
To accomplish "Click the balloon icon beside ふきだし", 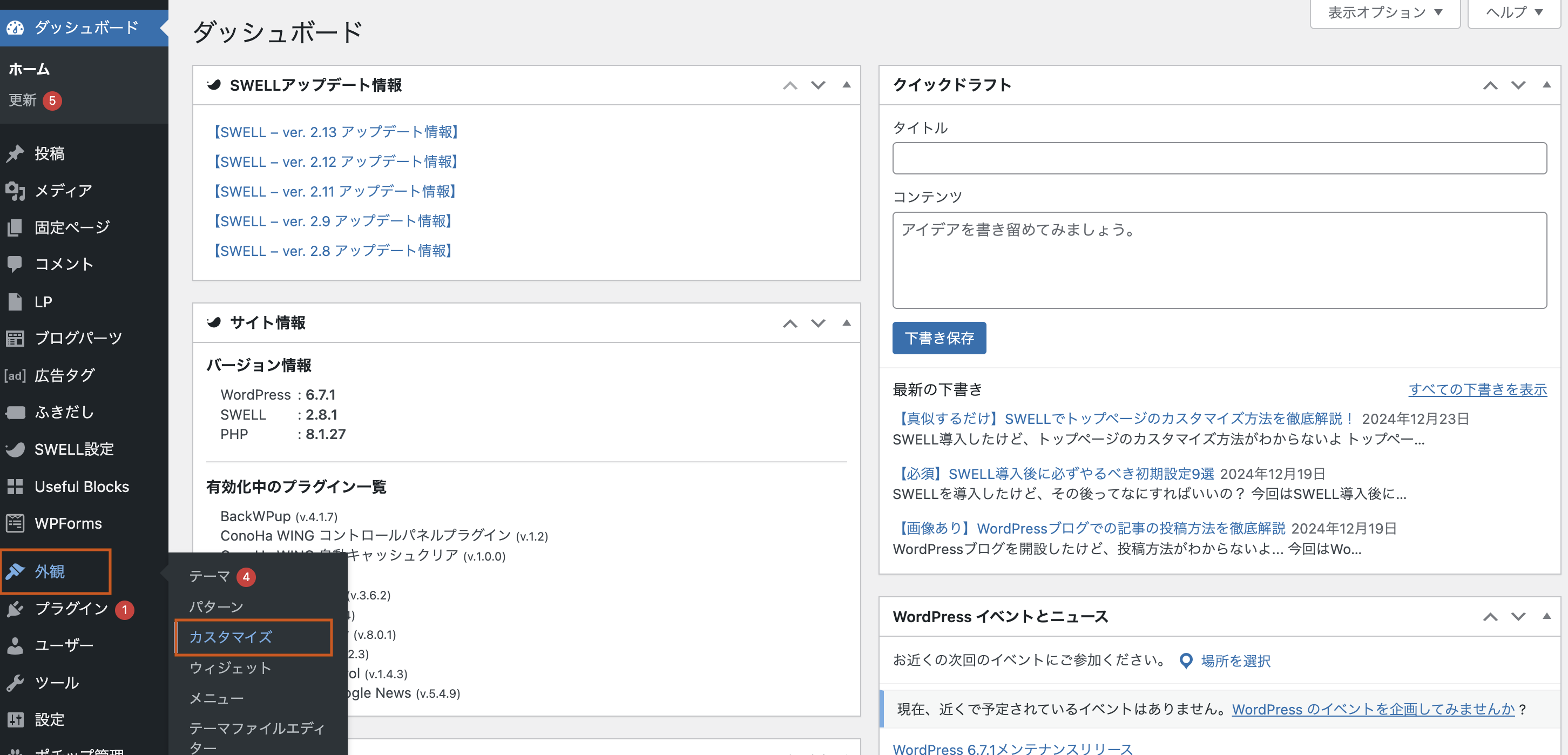I will (15, 412).
